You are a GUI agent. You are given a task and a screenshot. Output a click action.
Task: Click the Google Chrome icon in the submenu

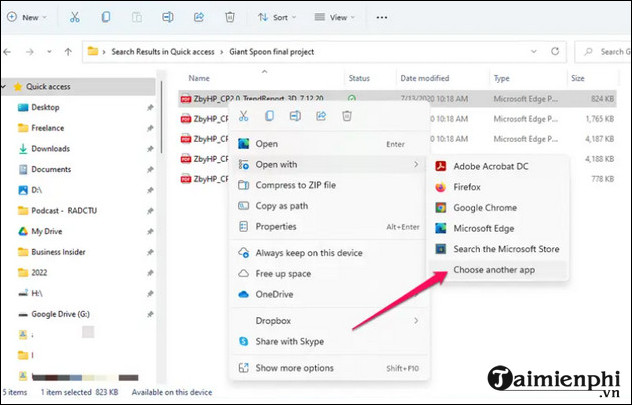441,208
